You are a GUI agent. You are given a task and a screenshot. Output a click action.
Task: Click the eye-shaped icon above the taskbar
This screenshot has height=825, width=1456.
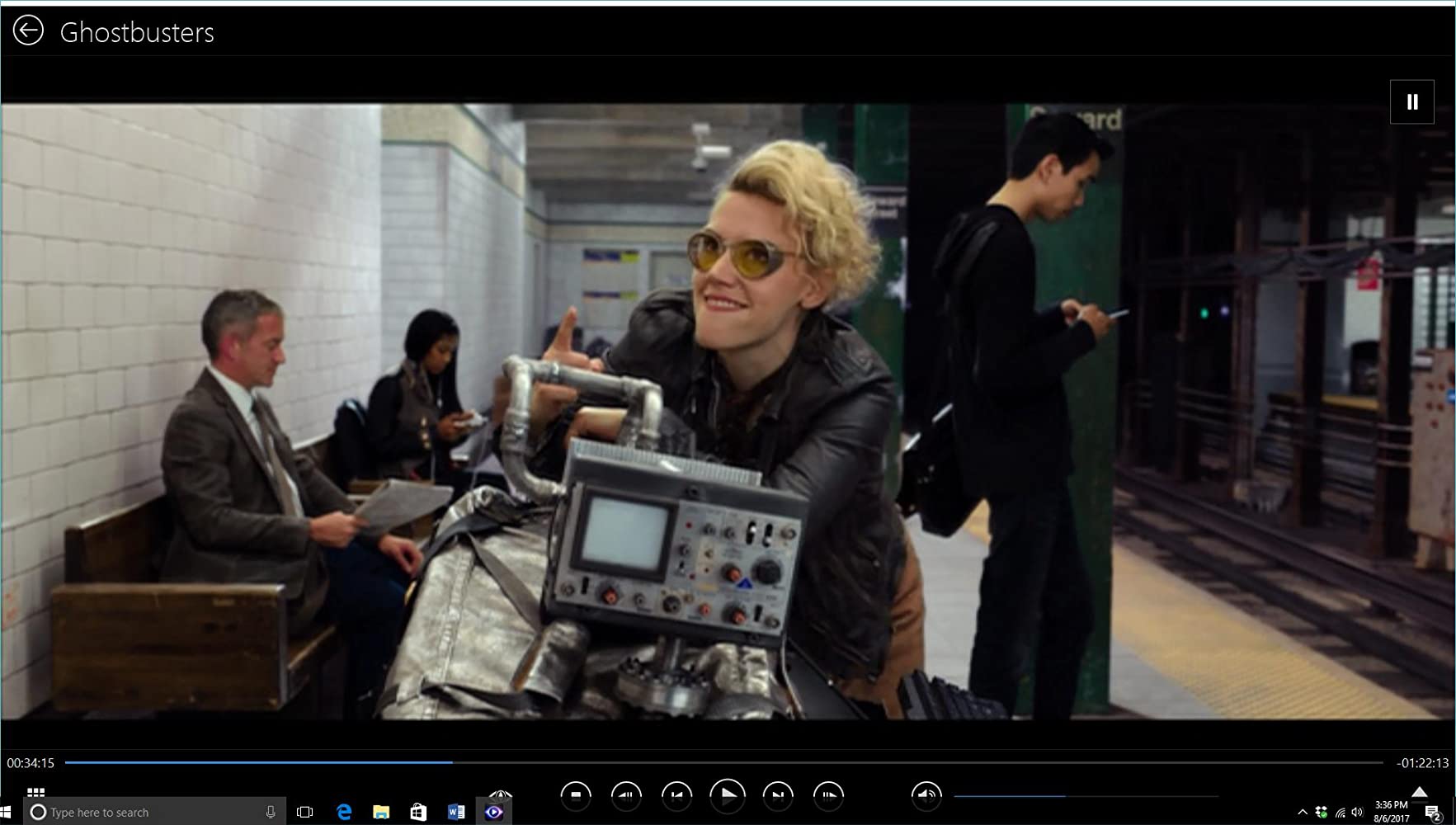[x=500, y=794]
